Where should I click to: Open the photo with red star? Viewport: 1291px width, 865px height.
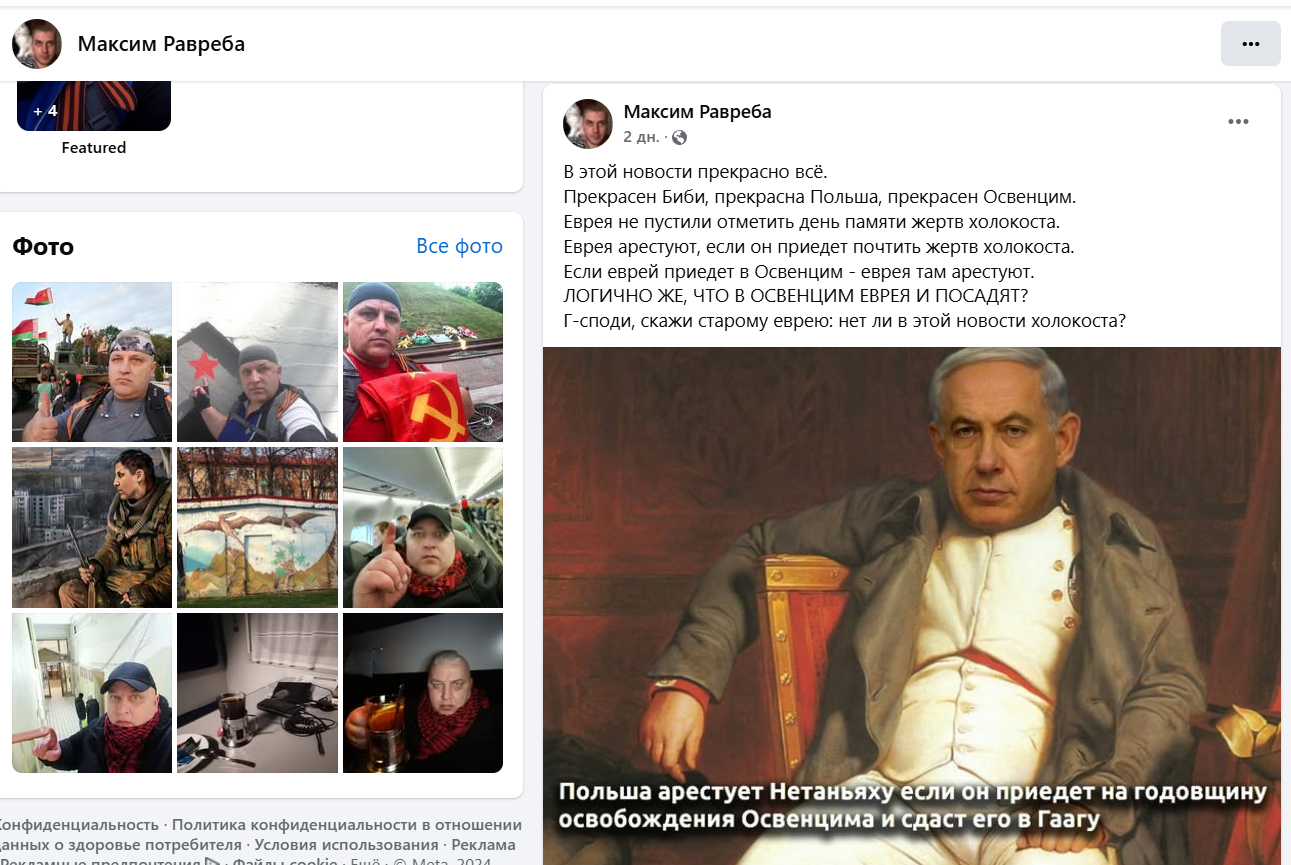click(257, 362)
